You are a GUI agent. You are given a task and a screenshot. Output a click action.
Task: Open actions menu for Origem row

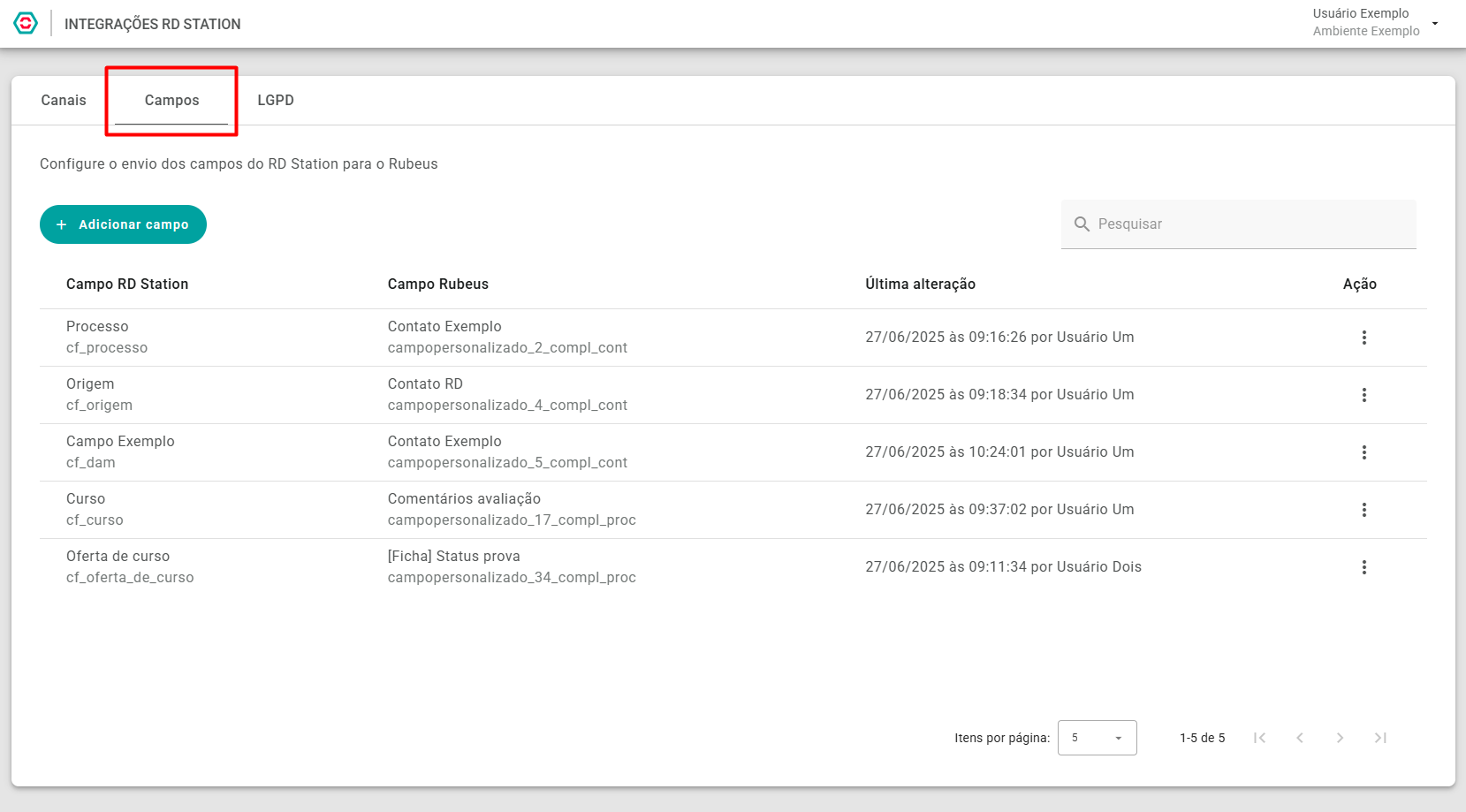(x=1363, y=395)
